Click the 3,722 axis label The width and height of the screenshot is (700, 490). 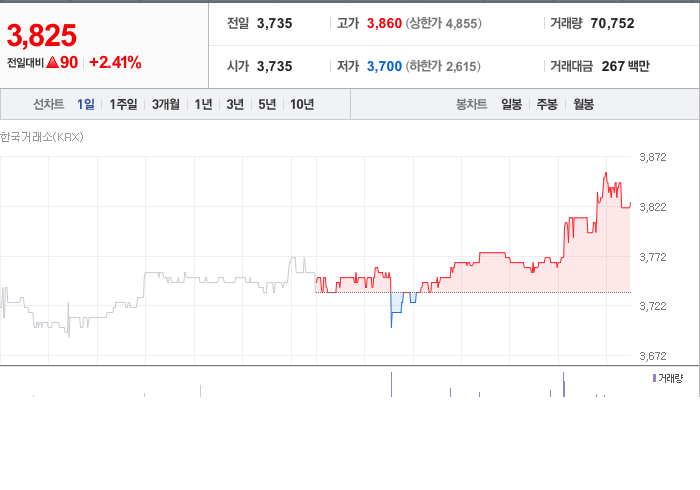coord(652,306)
